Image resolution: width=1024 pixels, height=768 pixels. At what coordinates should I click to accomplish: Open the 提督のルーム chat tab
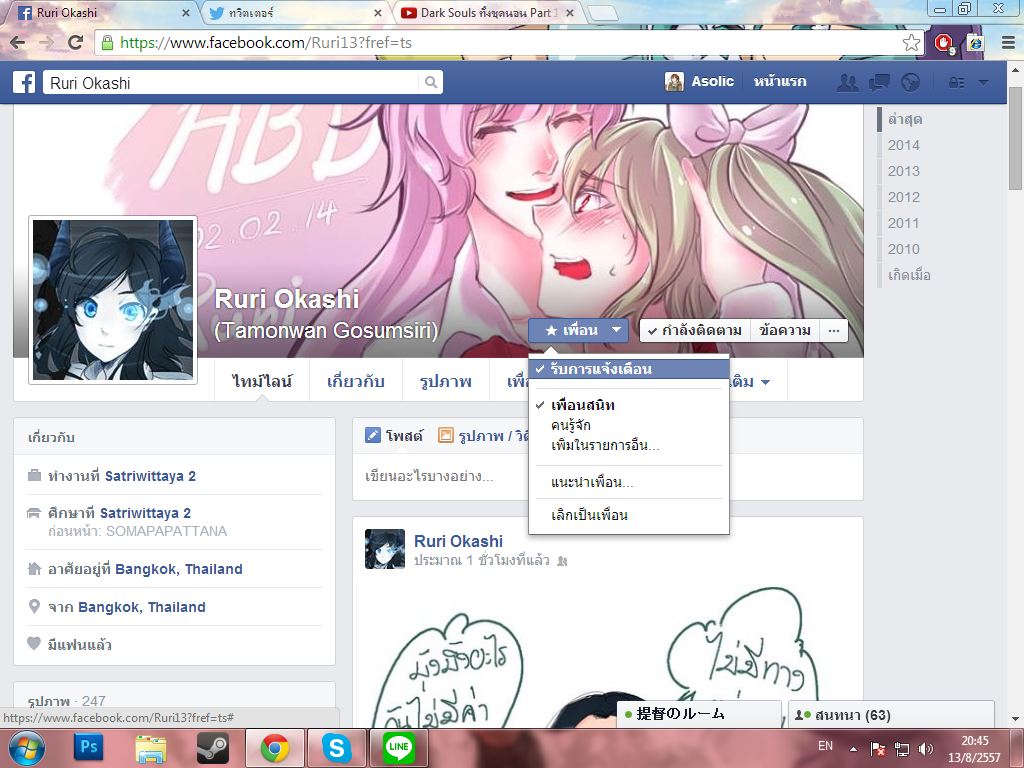coord(699,714)
